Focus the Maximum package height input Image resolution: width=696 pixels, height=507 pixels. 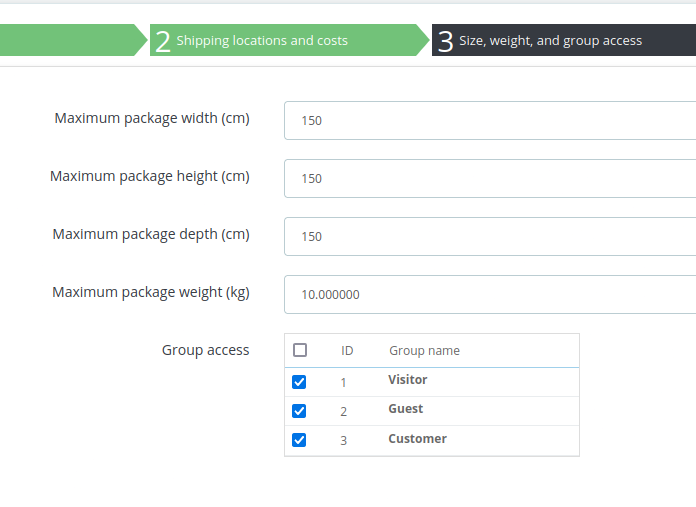coord(490,178)
